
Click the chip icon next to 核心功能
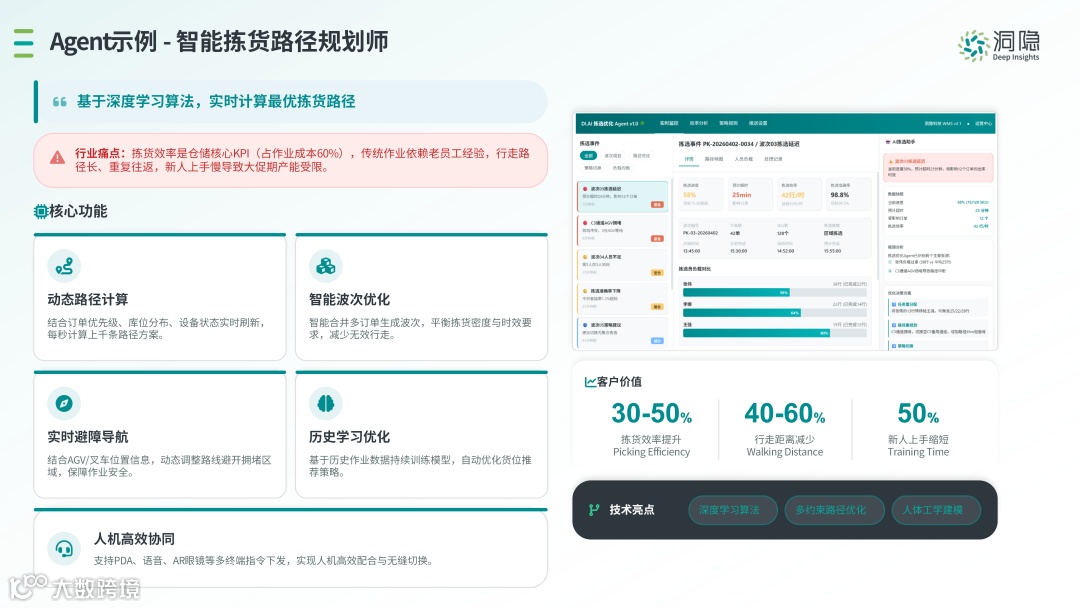coord(41,211)
